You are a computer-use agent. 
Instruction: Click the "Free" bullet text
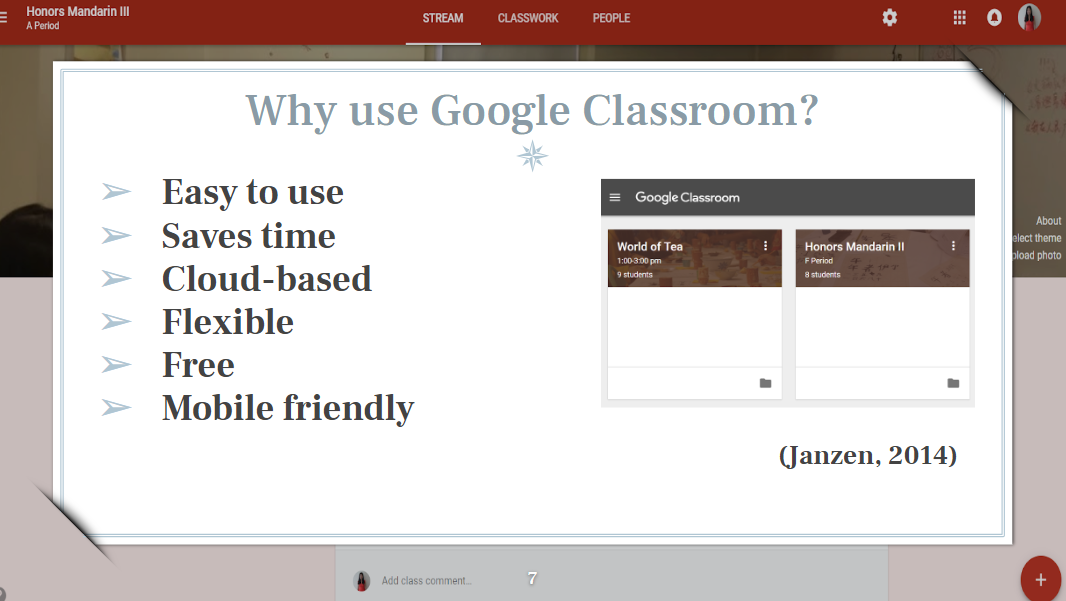199,364
